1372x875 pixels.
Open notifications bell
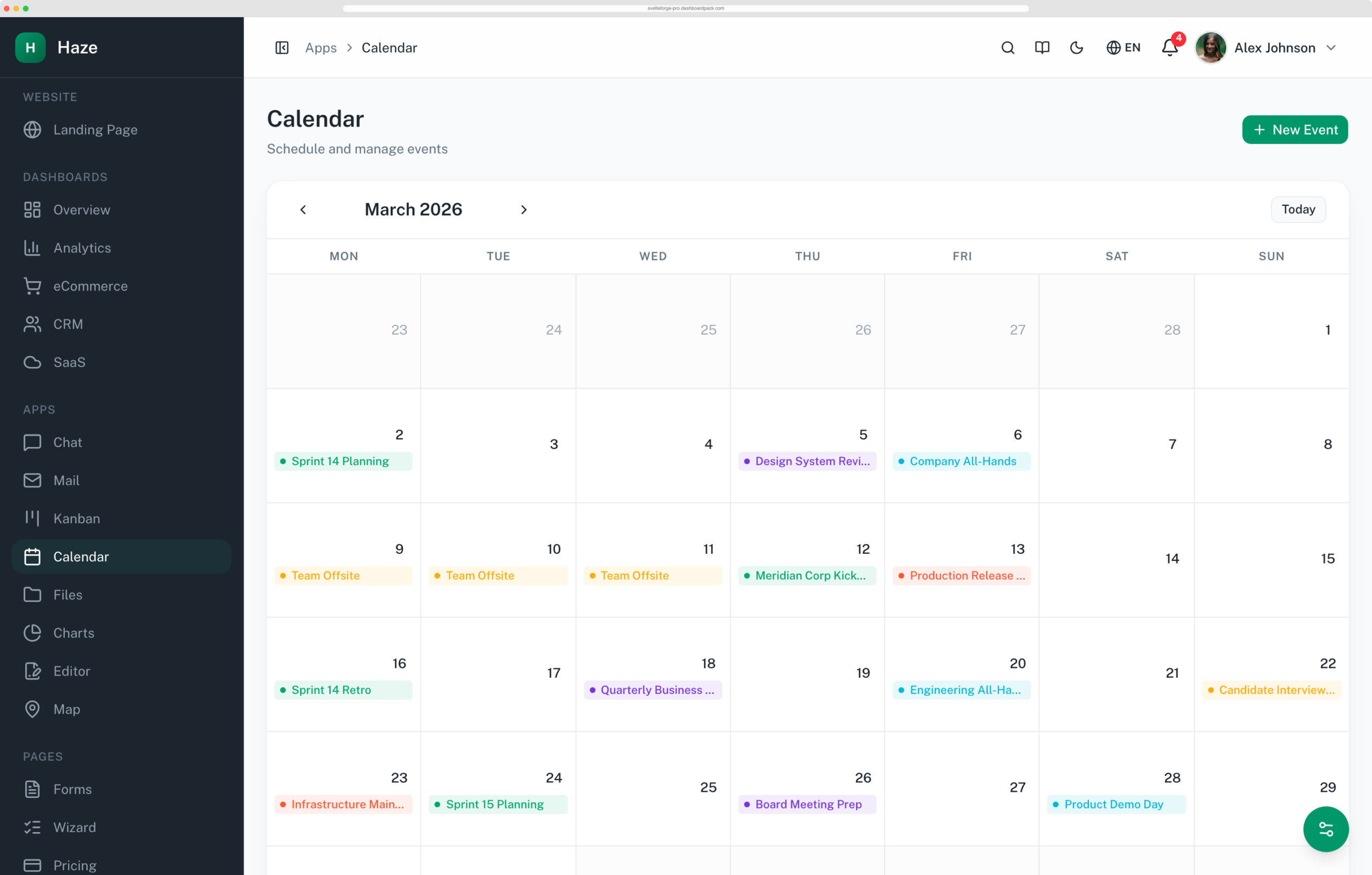[1170, 48]
